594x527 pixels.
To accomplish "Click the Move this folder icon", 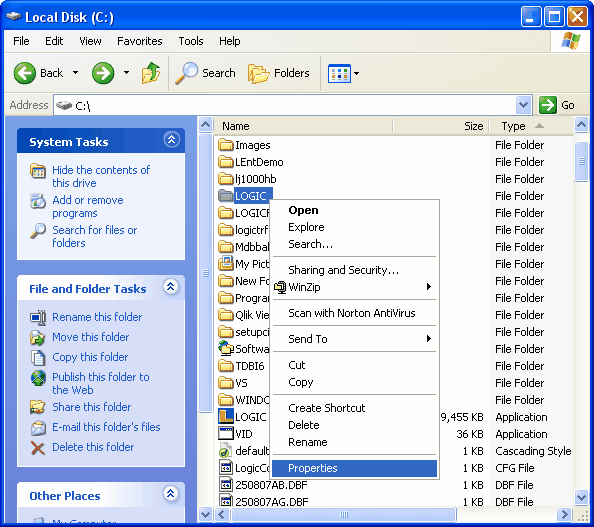I will pos(38,337).
